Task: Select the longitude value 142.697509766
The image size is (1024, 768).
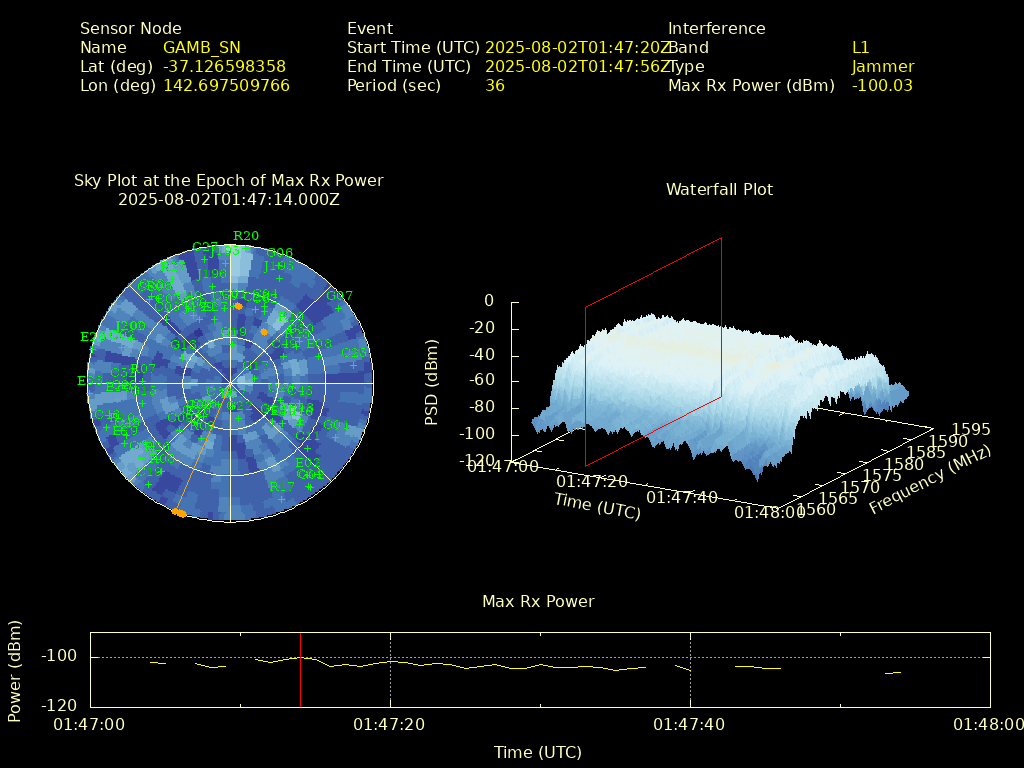Action: coord(226,85)
